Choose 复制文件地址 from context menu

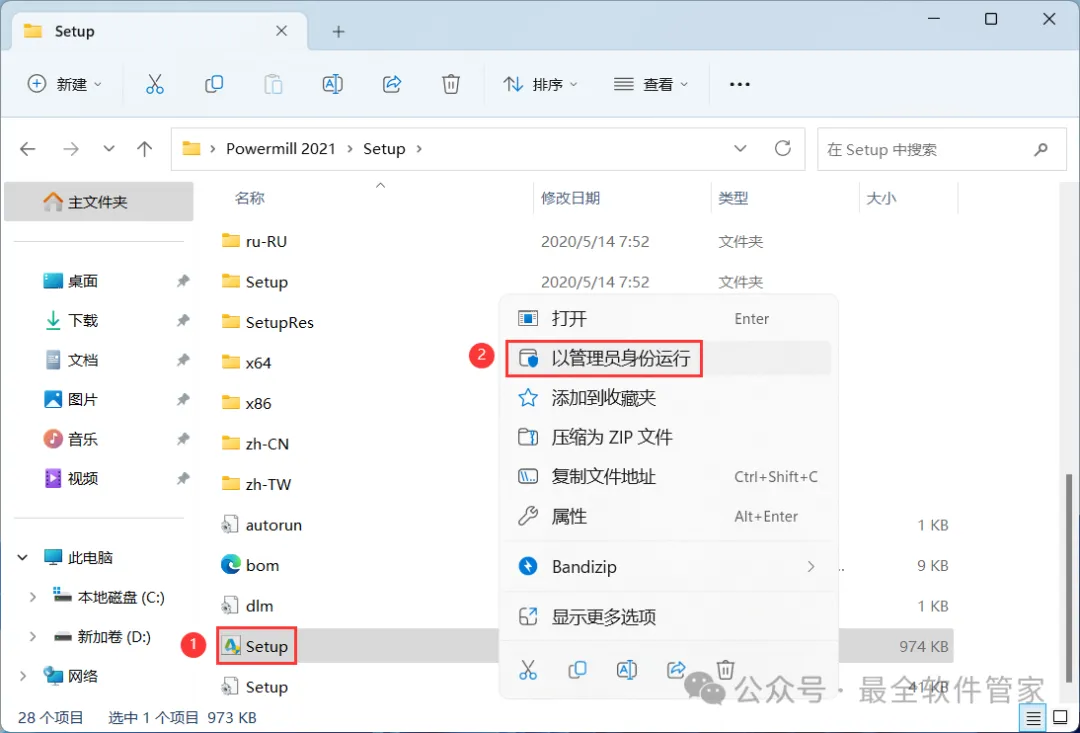[668, 477]
